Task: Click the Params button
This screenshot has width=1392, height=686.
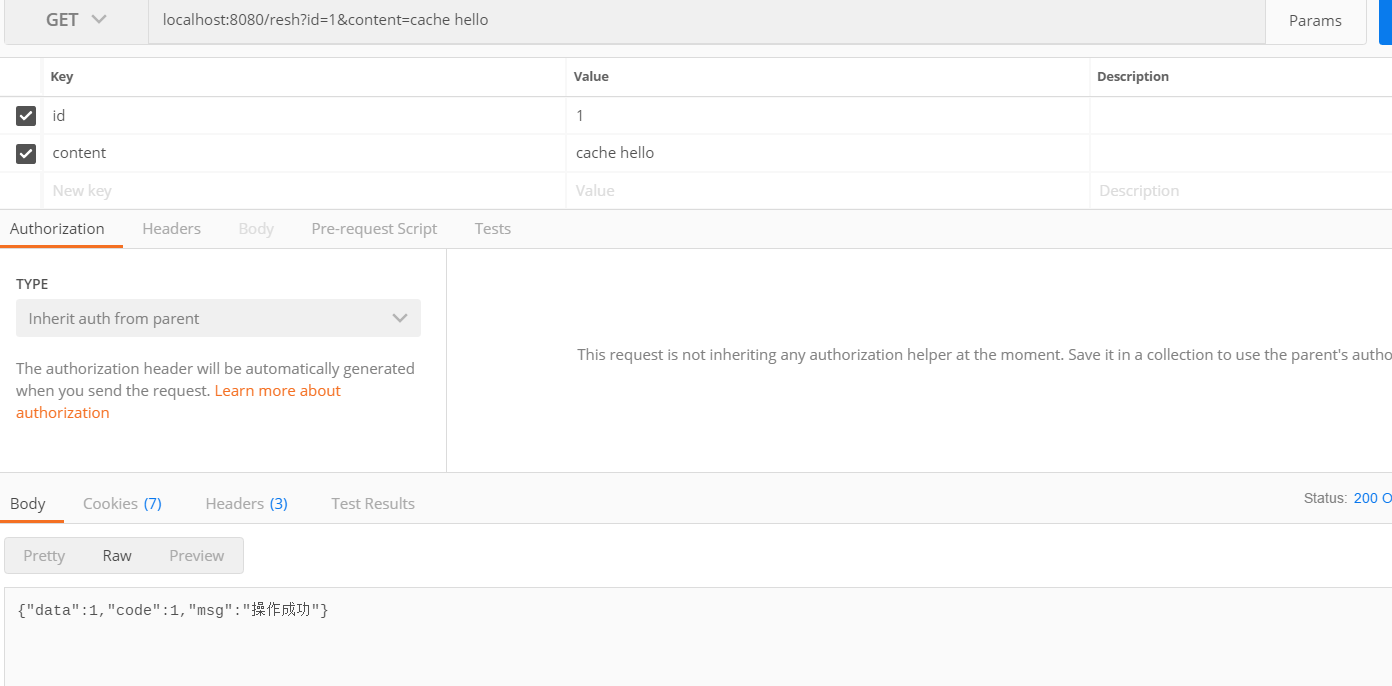Action: click(x=1314, y=20)
